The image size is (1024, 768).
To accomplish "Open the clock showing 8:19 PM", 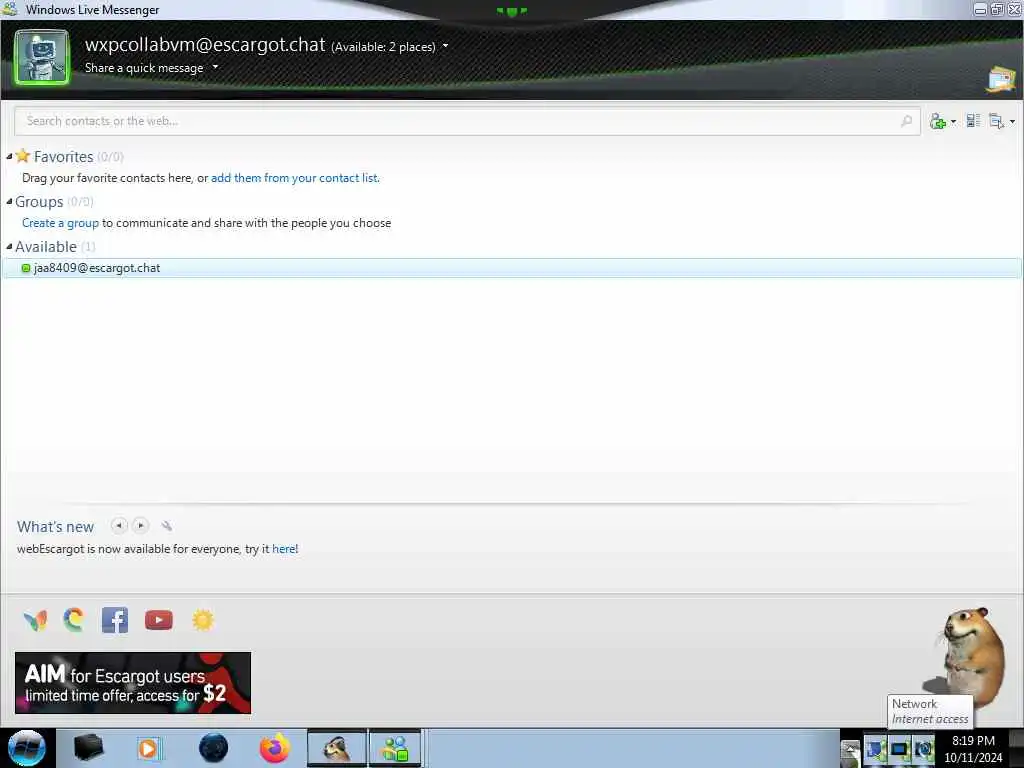I will (x=973, y=749).
